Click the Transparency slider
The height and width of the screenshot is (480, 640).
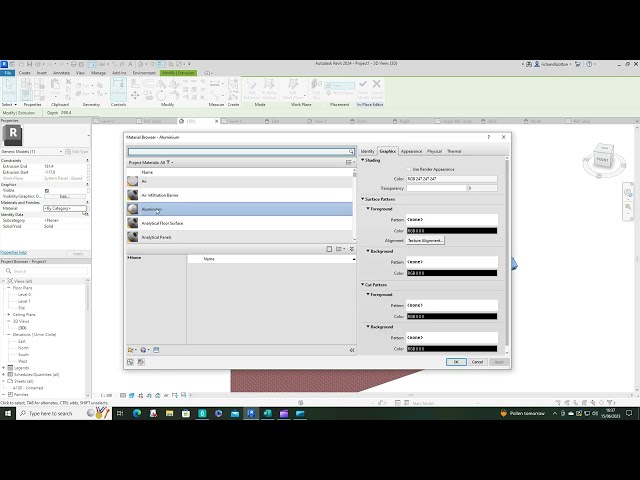[x=436, y=188]
